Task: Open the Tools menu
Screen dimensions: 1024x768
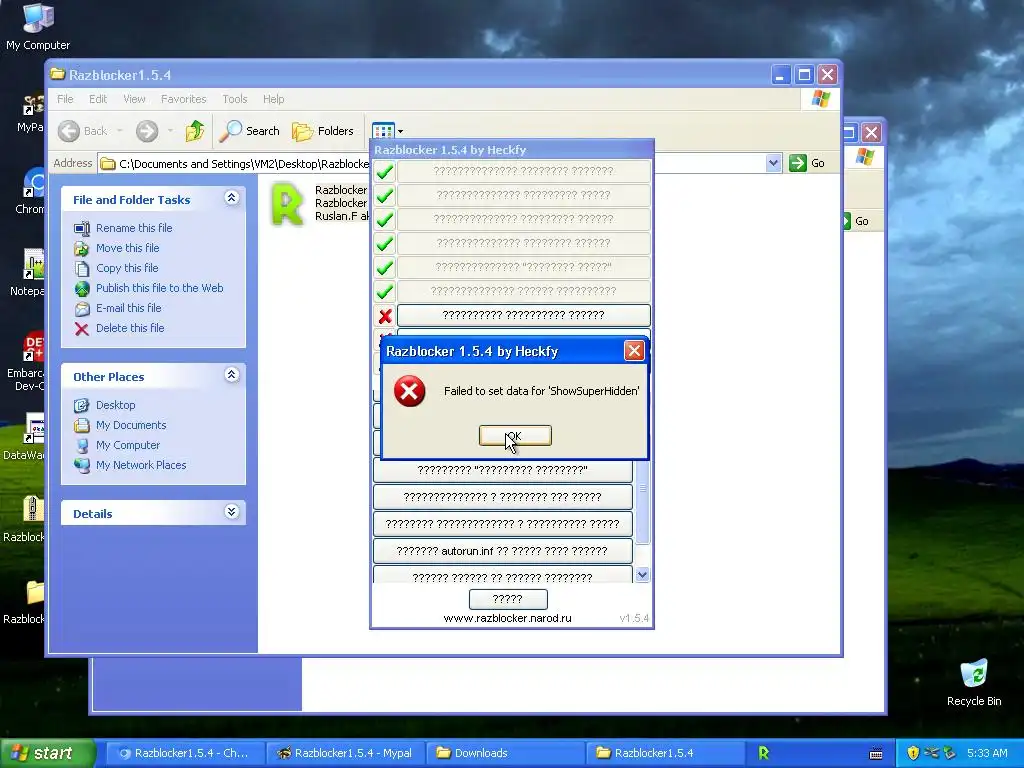Action: click(x=234, y=99)
